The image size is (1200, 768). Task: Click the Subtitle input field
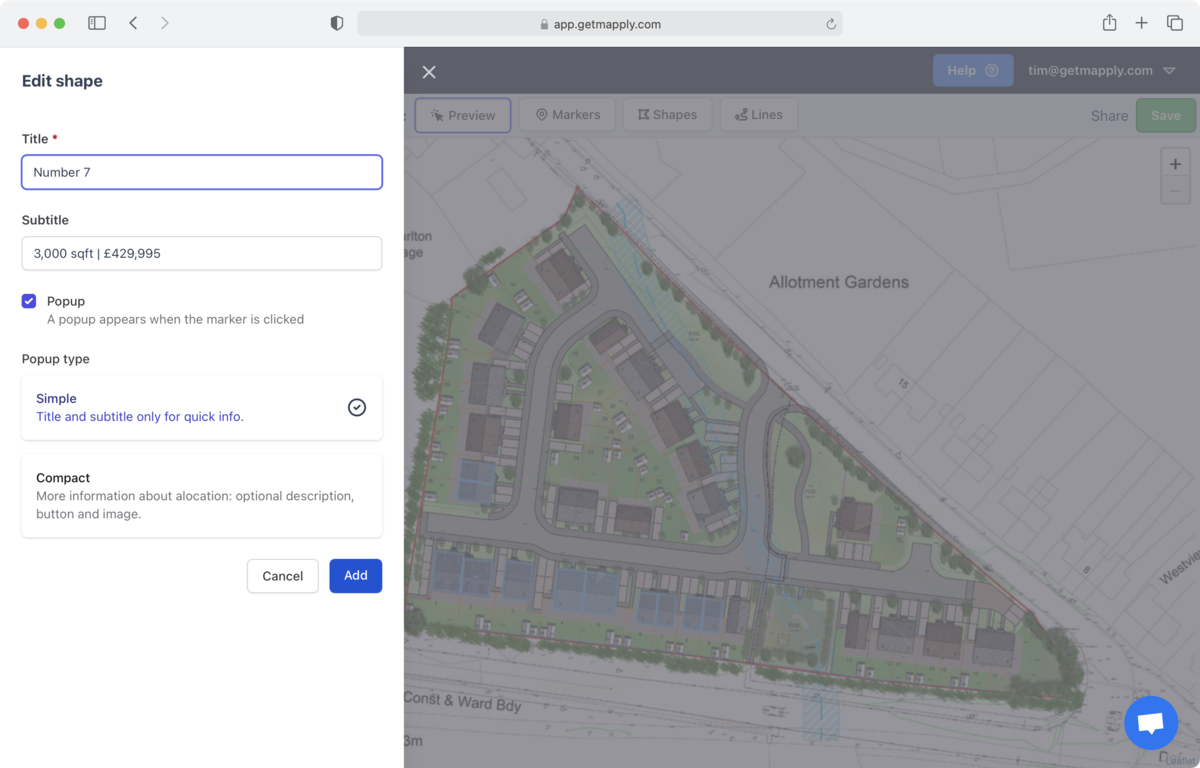[201, 253]
